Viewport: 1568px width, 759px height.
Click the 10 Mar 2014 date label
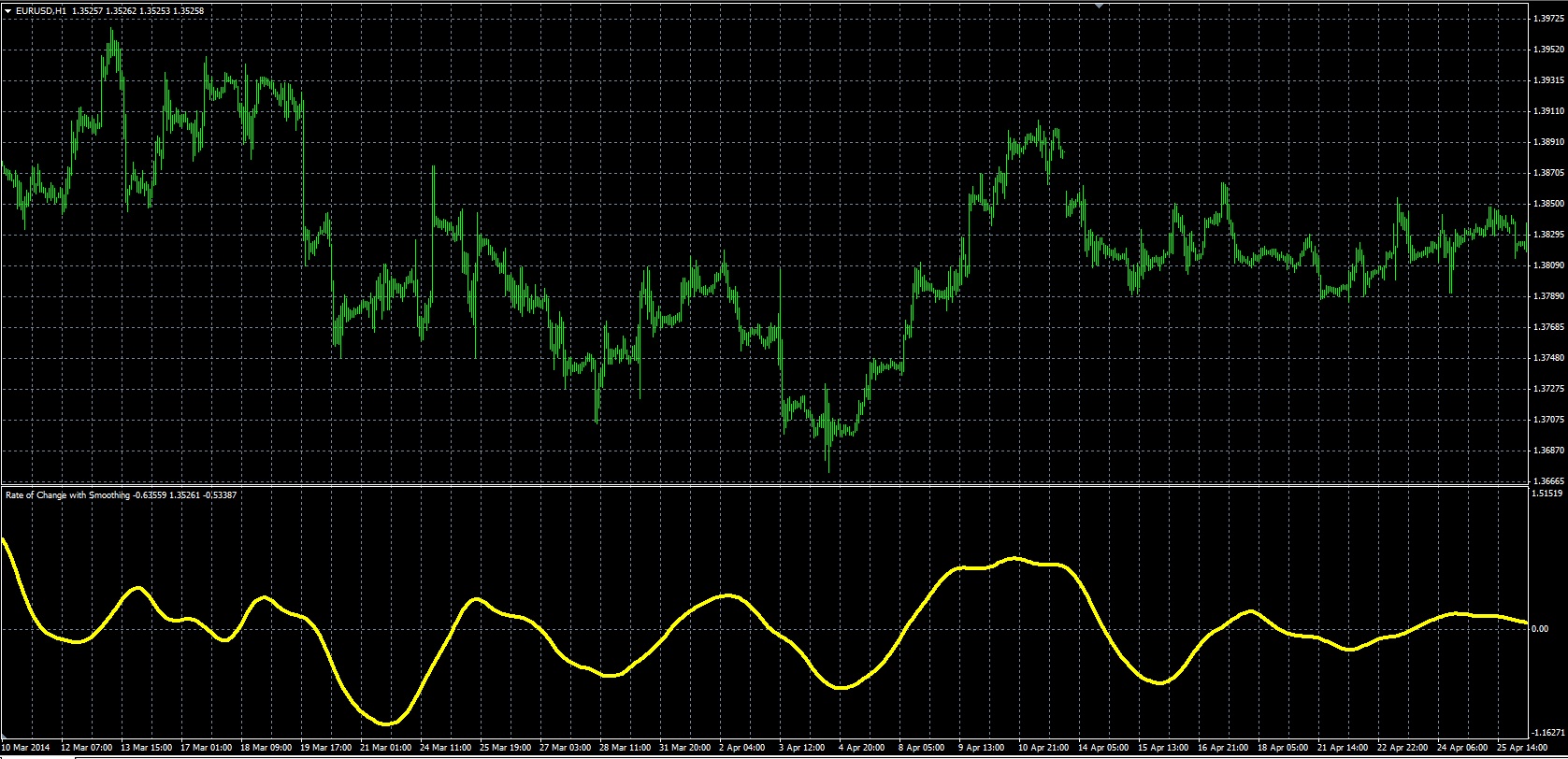pyautogui.click(x=23, y=748)
